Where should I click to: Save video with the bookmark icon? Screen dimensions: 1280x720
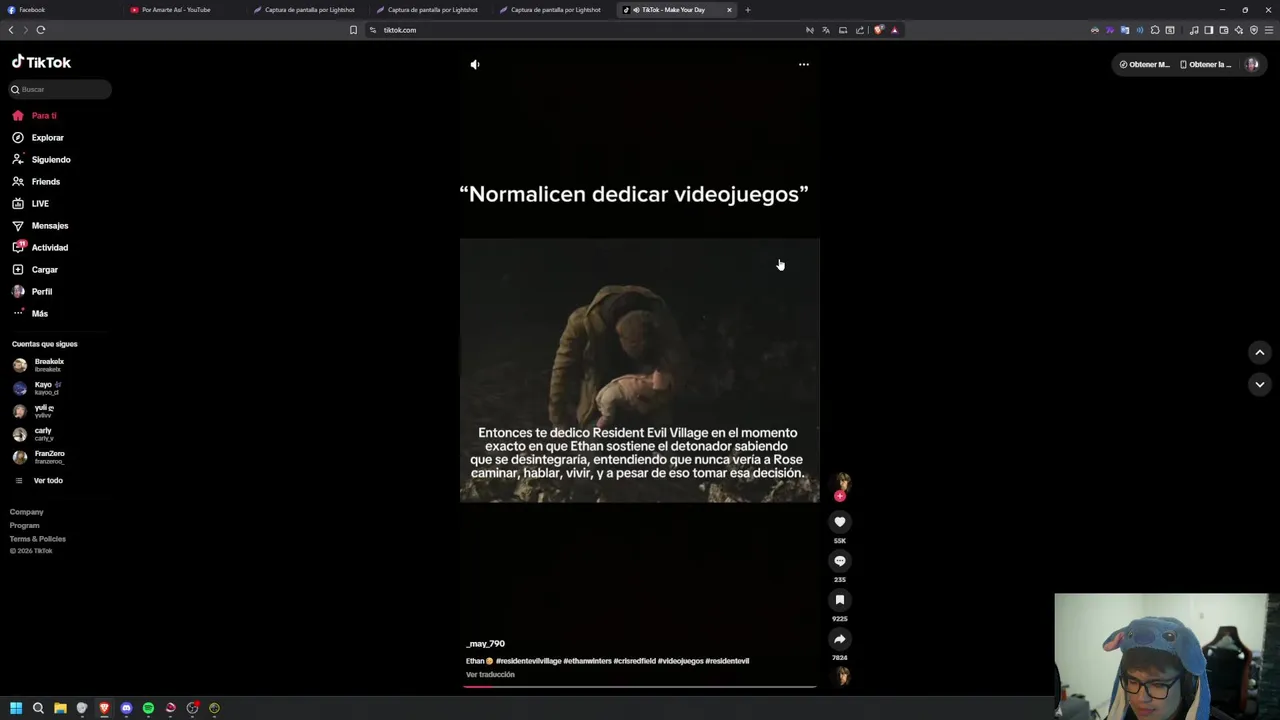pos(840,600)
